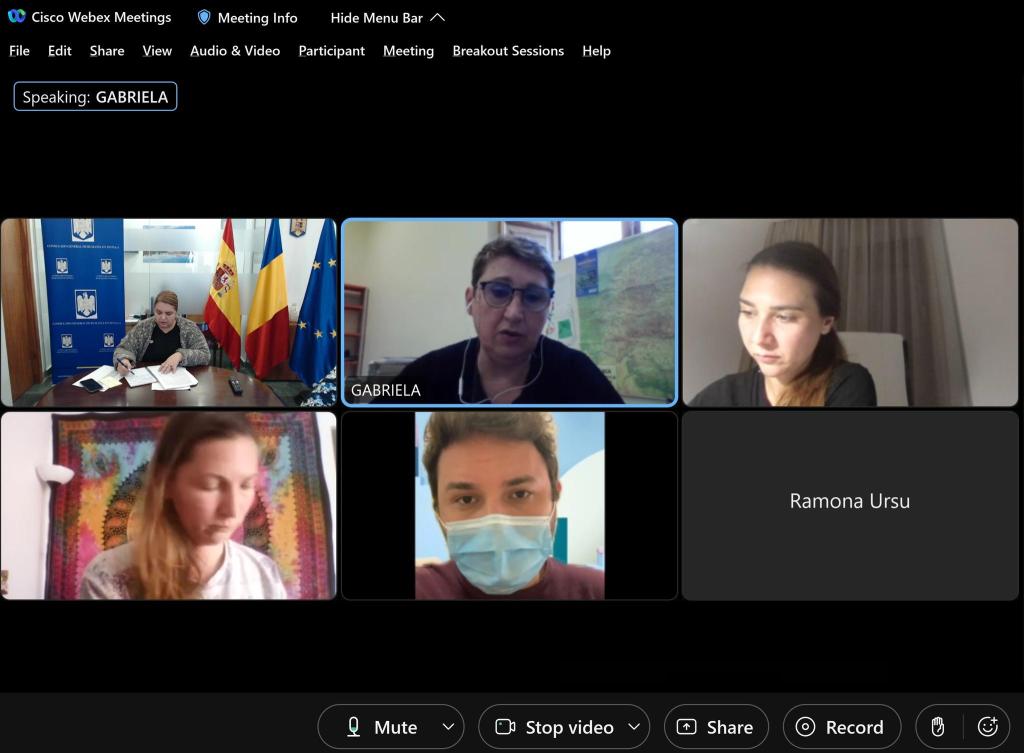The width and height of the screenshot is (1024, 753).
Task: Click the raise hand icon
Action: point(938,727)
